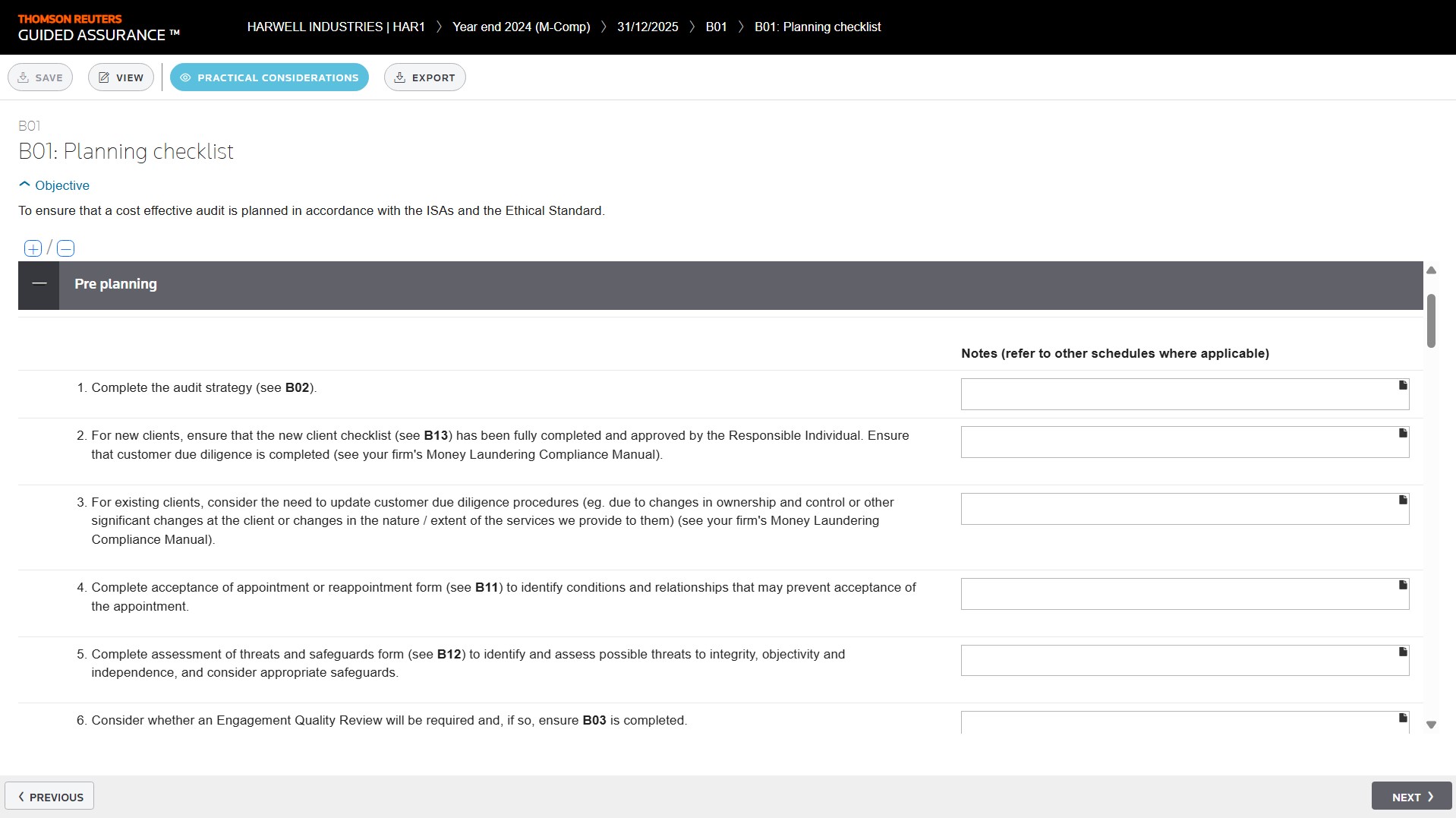Click the note document icon for item 4
The width and height of the screenshot is (1456, 818).
(1403, 586)
